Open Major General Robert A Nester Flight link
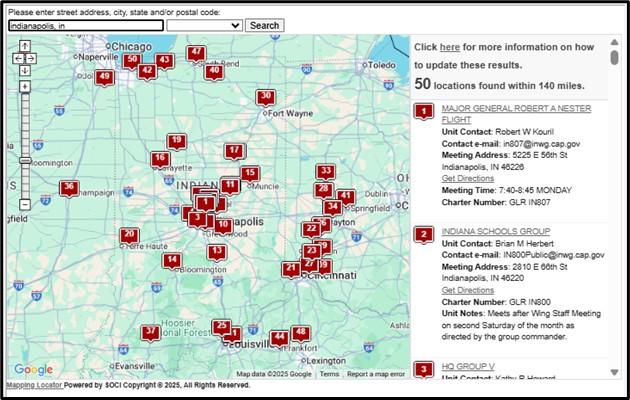This screenshot has height=400, width=630. click(x=516, y=114)
